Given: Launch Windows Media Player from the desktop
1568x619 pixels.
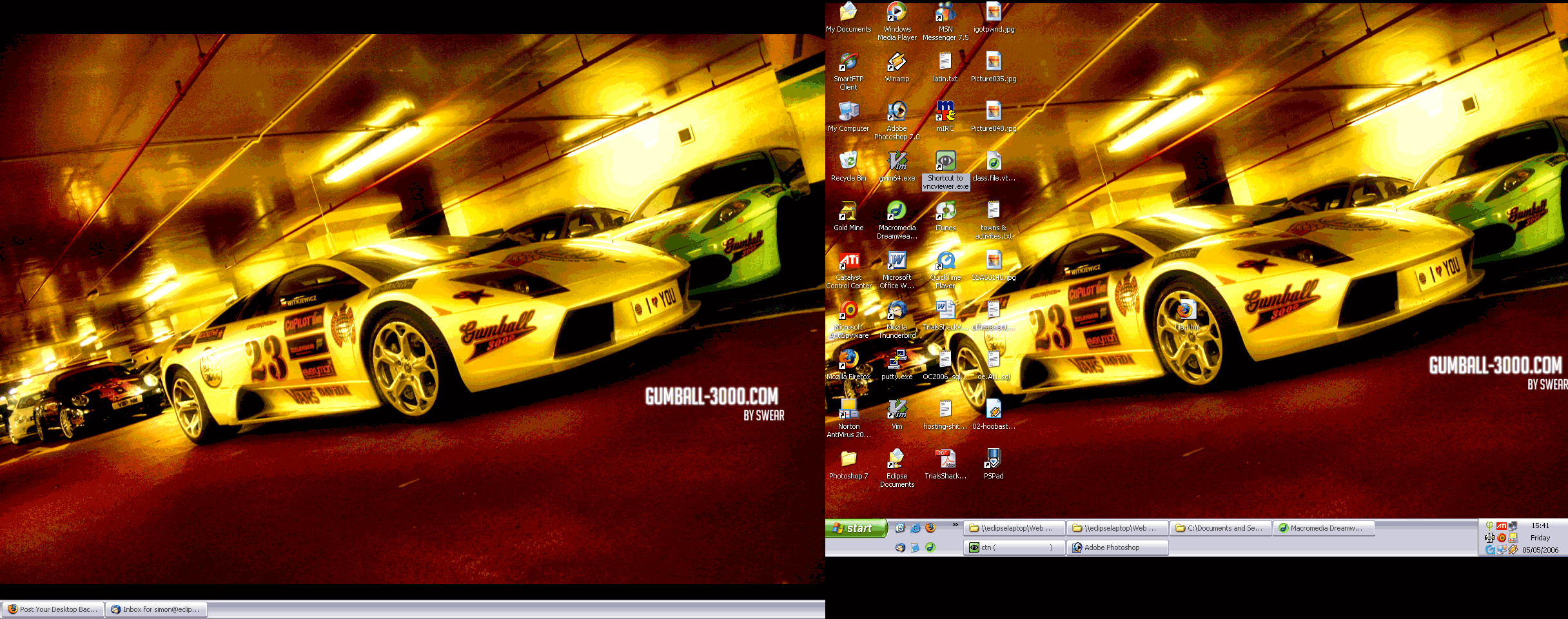Looking at the screenshot, I should (897, 21).
